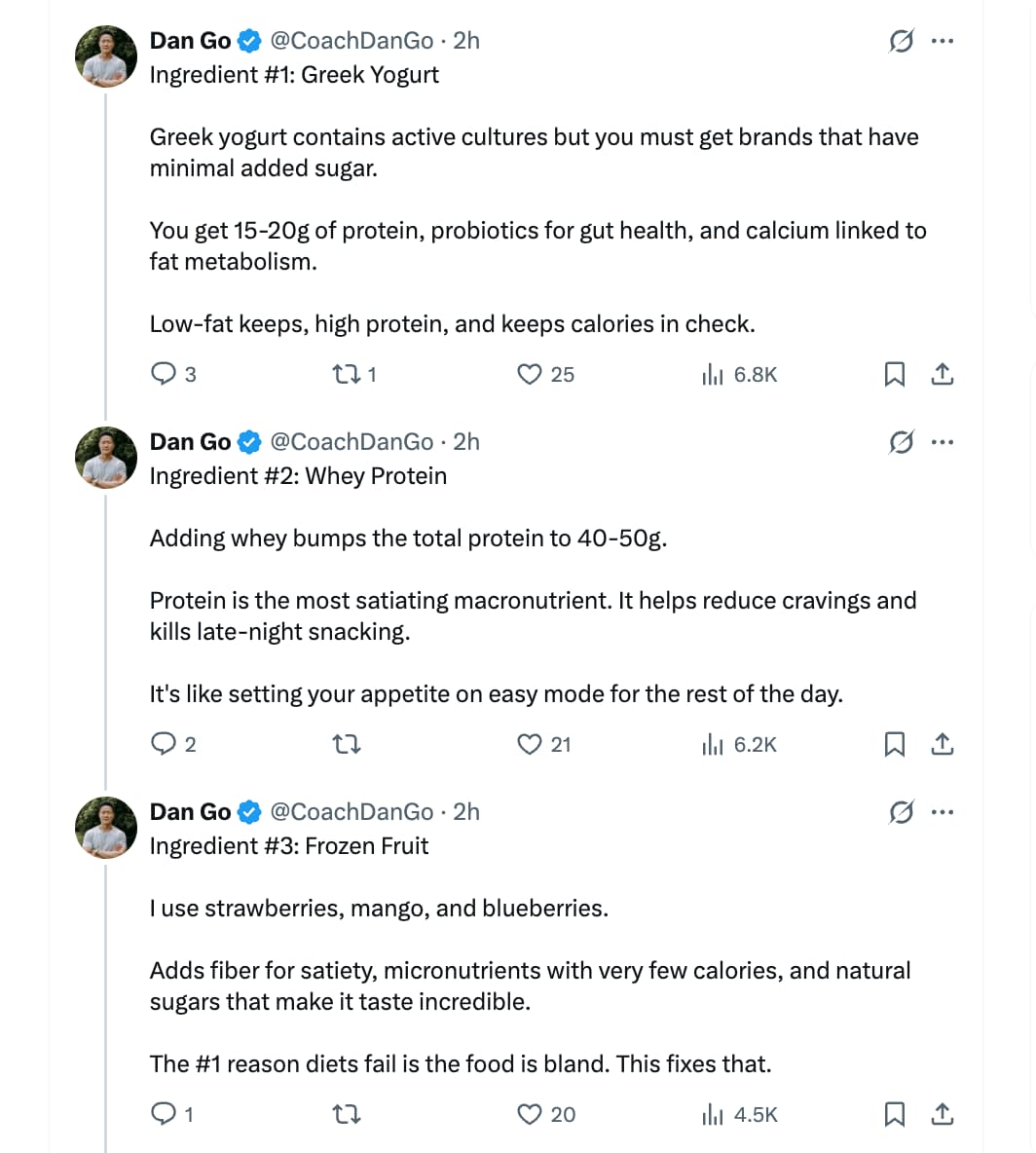Screen dimensions: 1036x1153
Task: Bookmark the Whey Protein tweet
Action: [x=894, y=744]
